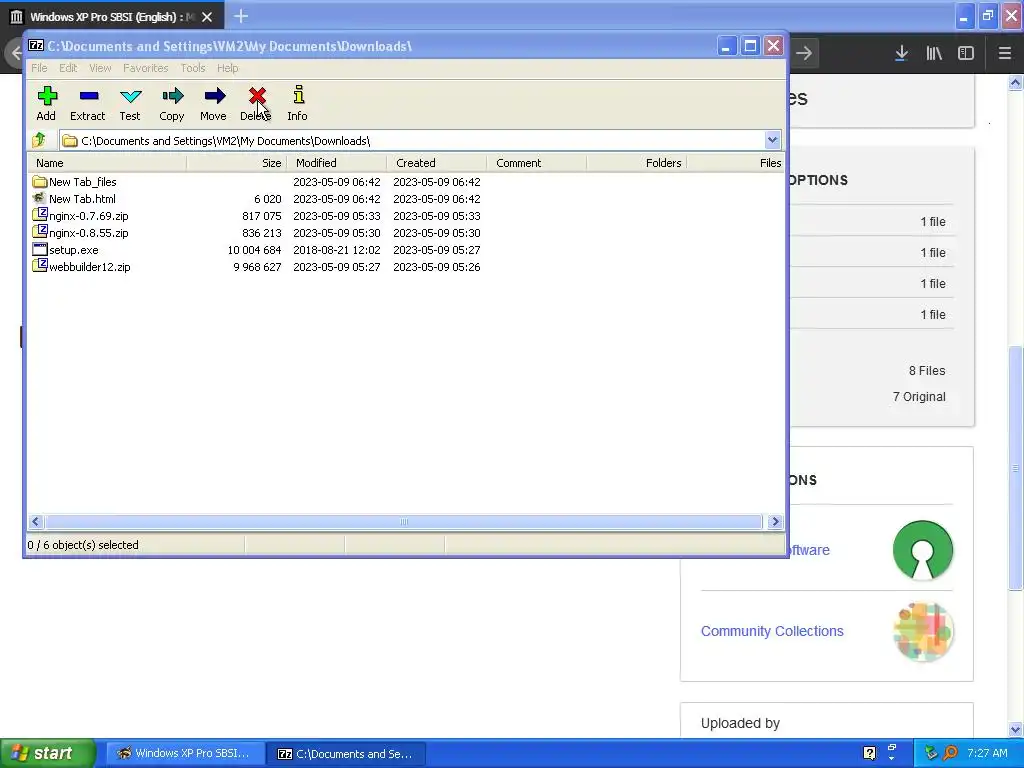
Task: Click the Add toolbar icon in 7-Zip
Action: 47,97
